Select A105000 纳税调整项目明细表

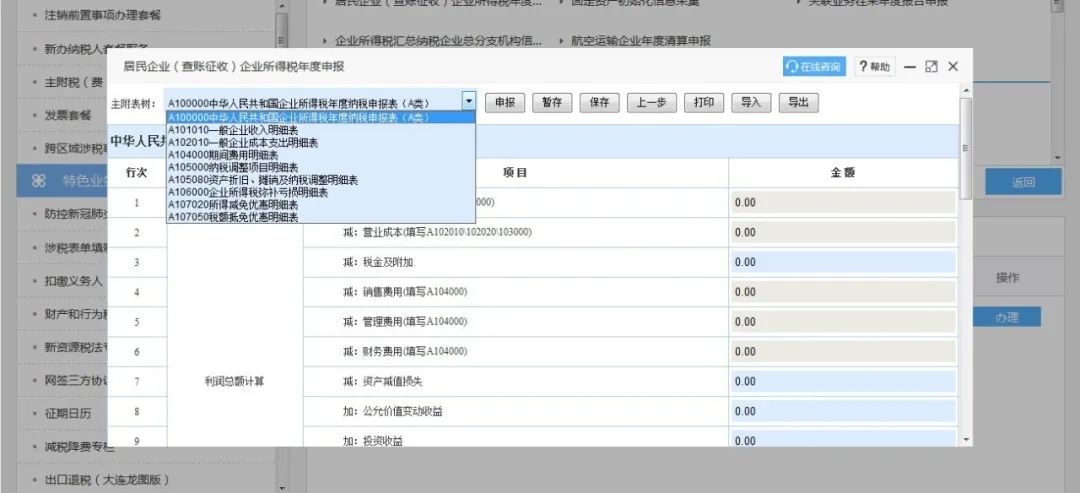coord(321,167)
